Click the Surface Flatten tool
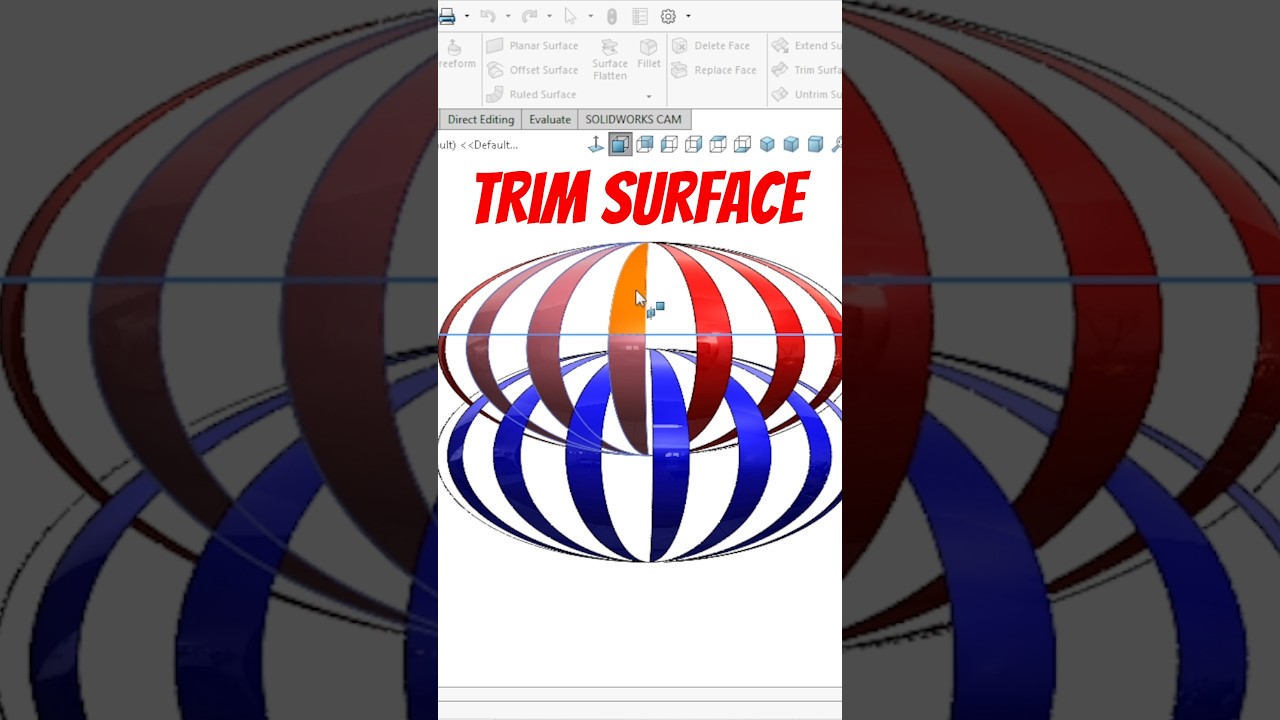 coord(609,60)
